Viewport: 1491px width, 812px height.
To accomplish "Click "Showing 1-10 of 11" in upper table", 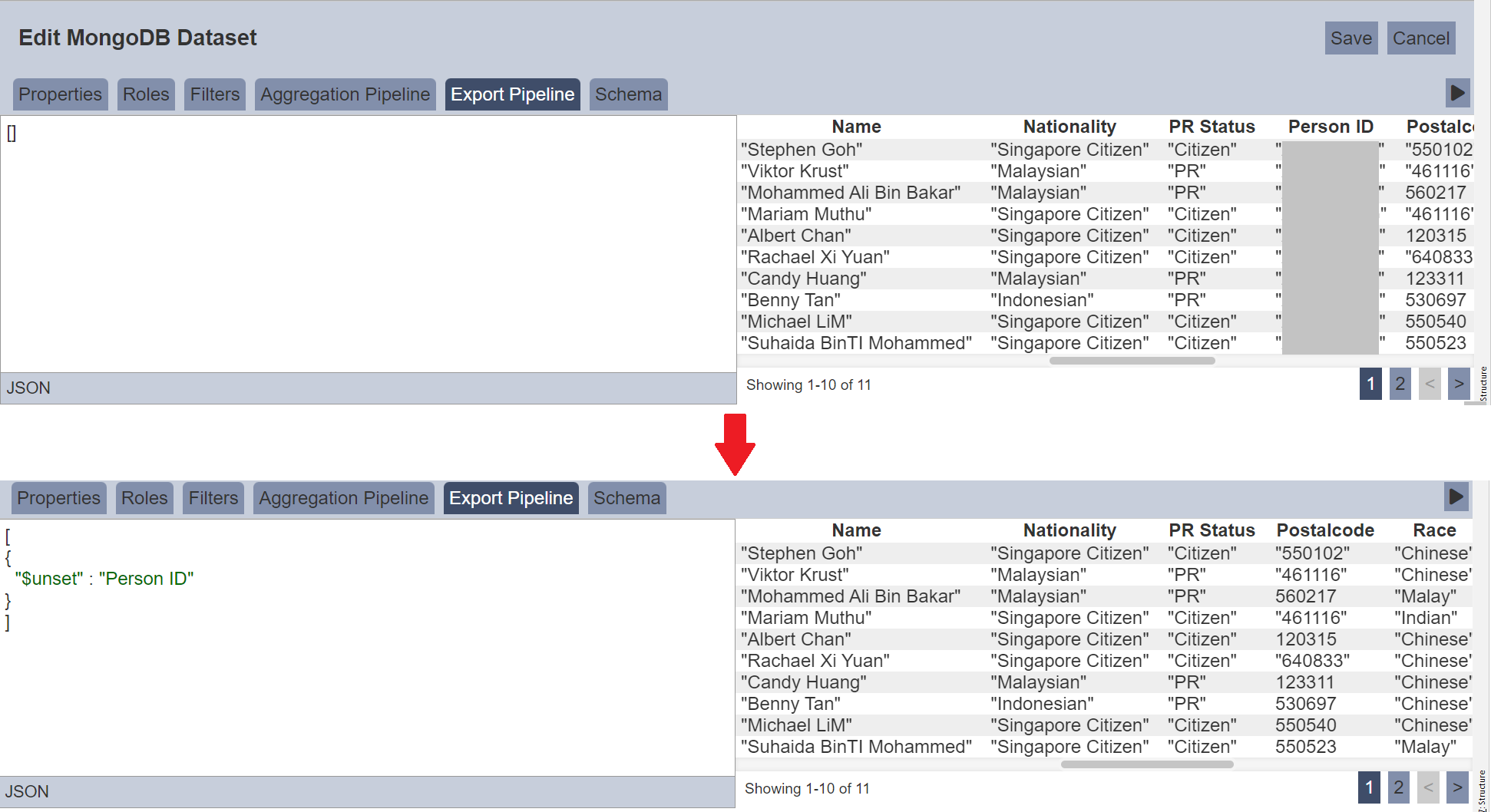I will [x=808, y=385].
